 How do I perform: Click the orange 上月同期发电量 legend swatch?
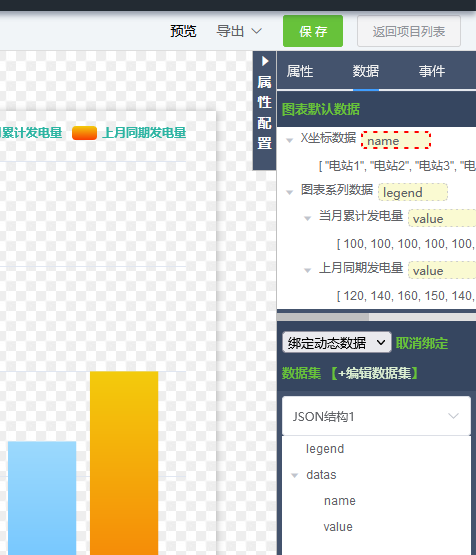coord(84,133)
